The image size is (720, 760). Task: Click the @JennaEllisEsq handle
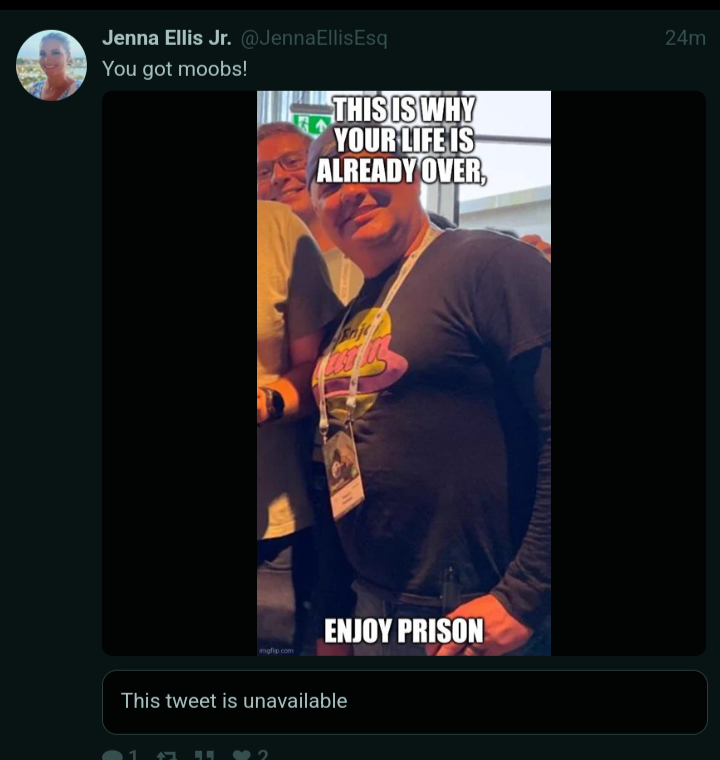(x=314, y=38)
